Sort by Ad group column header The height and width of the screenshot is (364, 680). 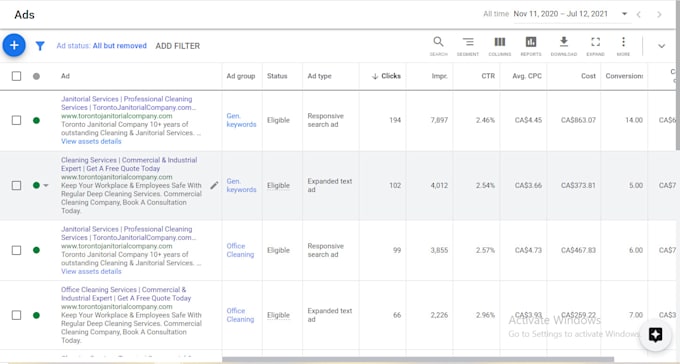241,76
